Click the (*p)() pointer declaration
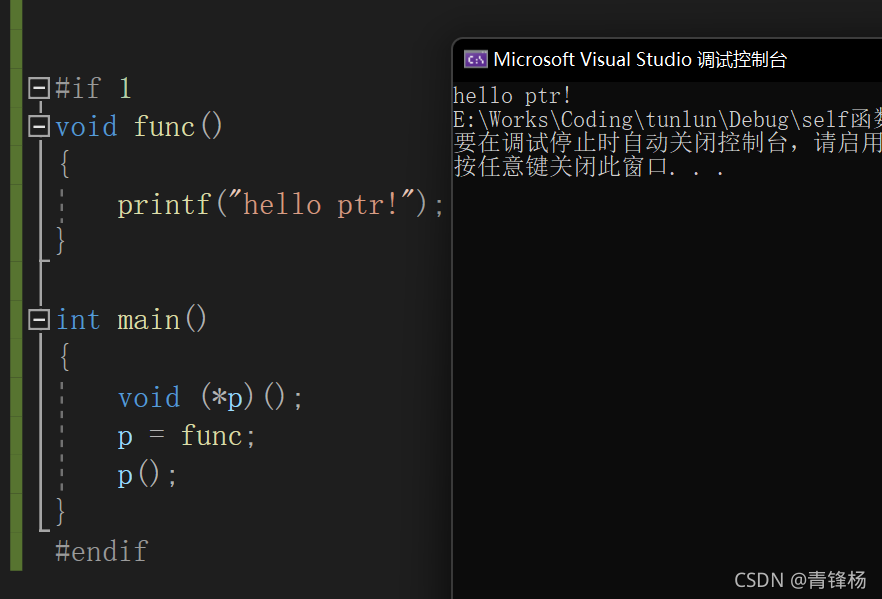Viewport: 882px width, 599px height. (251, 397)
